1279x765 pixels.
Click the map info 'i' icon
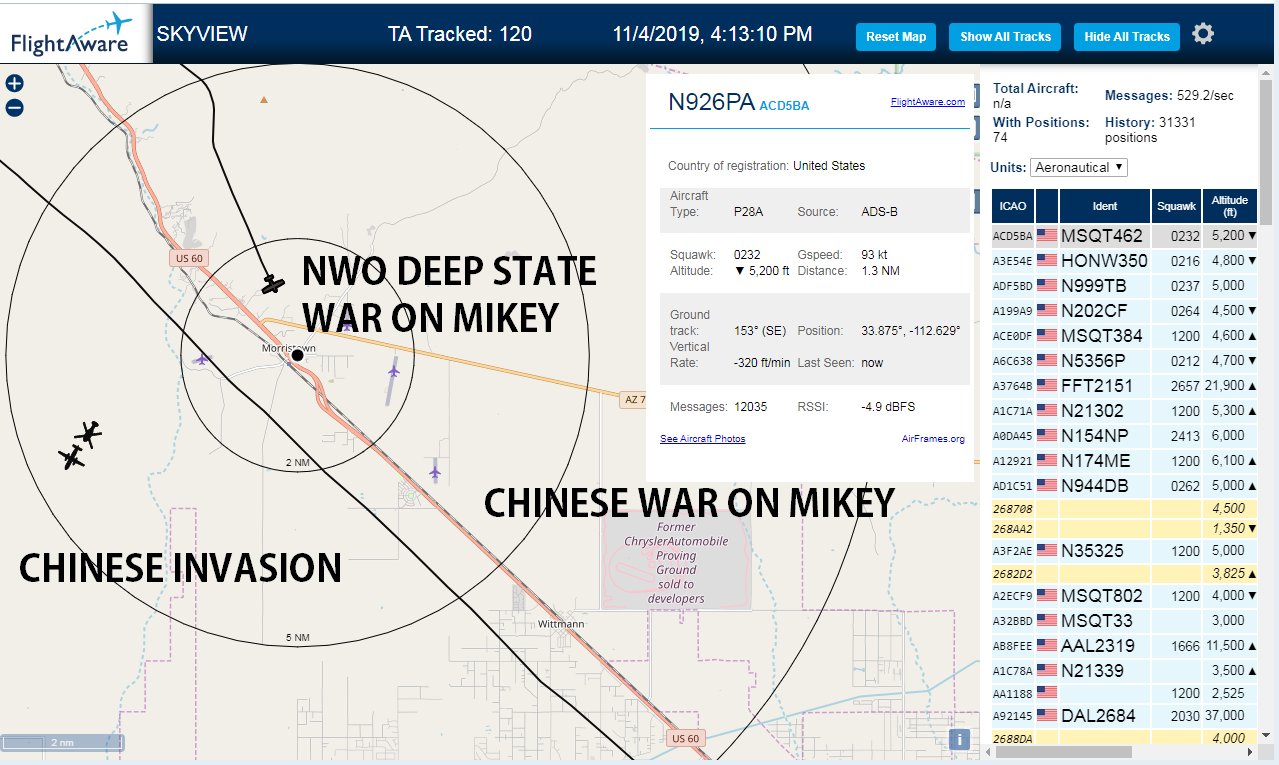click(x=959, y=740)
